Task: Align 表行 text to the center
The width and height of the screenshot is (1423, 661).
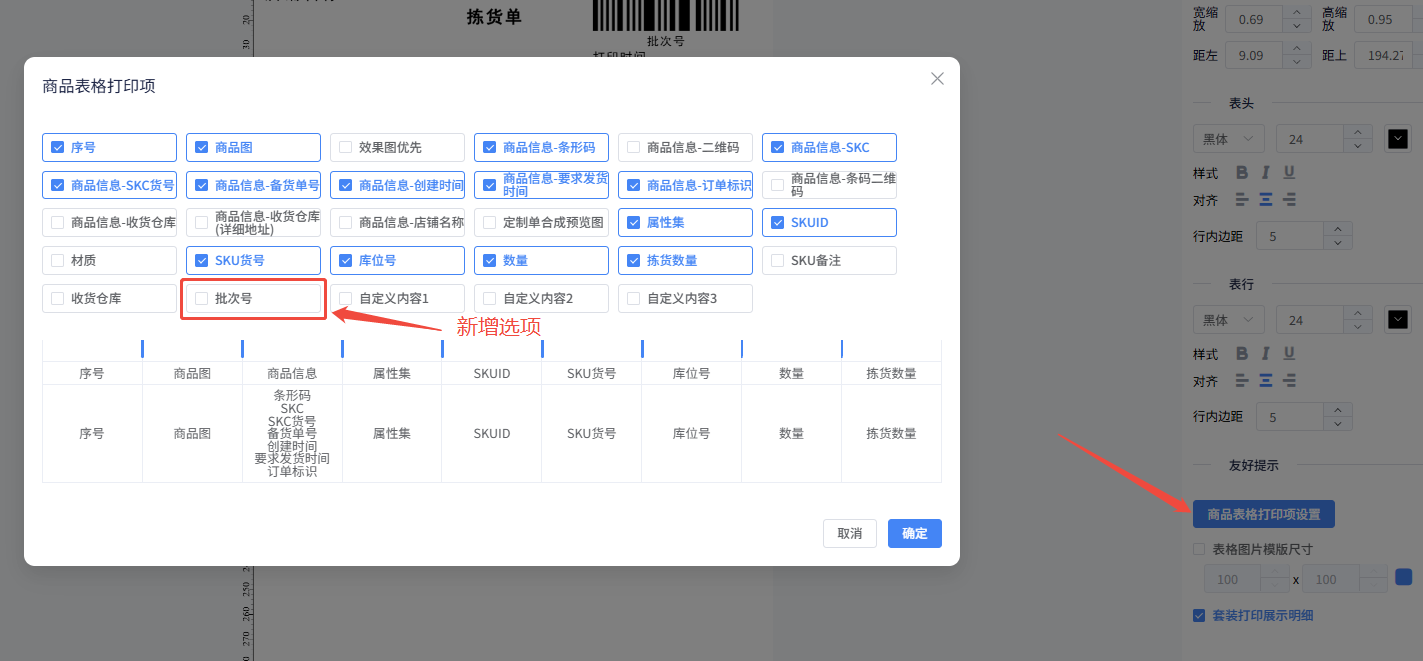Action: tap(1266, 381)
